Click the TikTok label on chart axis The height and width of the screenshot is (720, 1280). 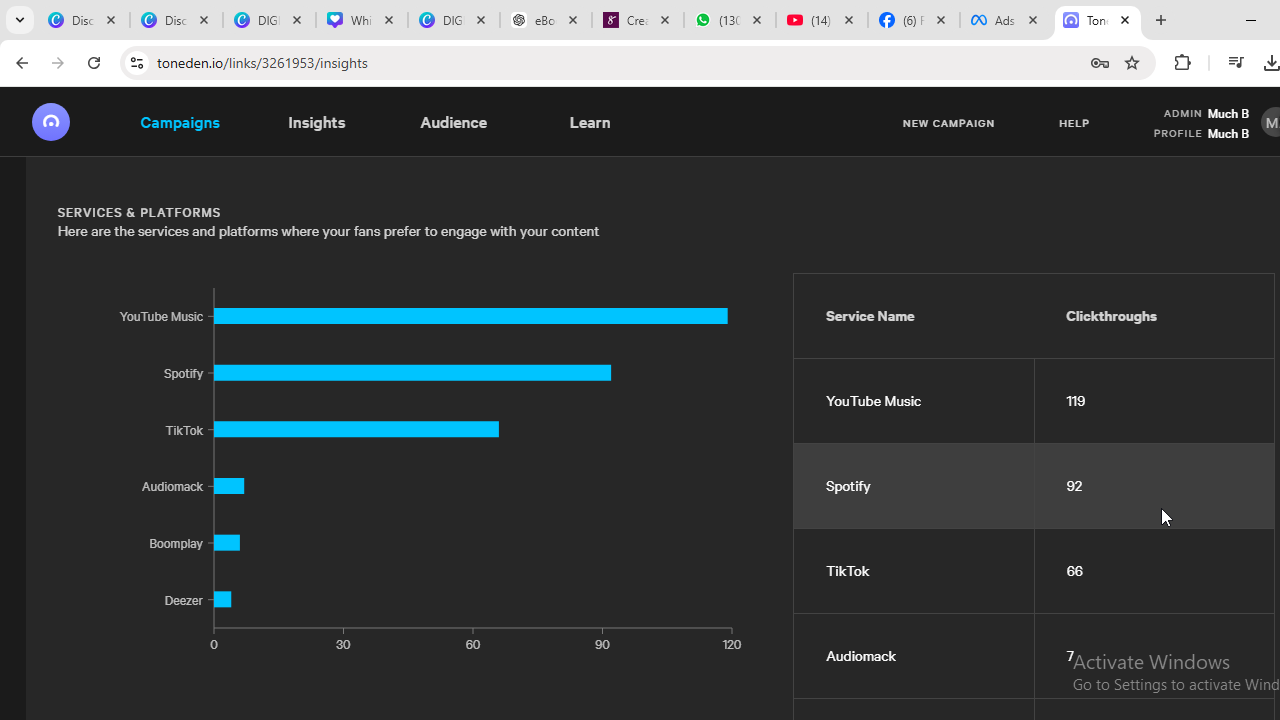pyautogui.click(x=184, y=431)
